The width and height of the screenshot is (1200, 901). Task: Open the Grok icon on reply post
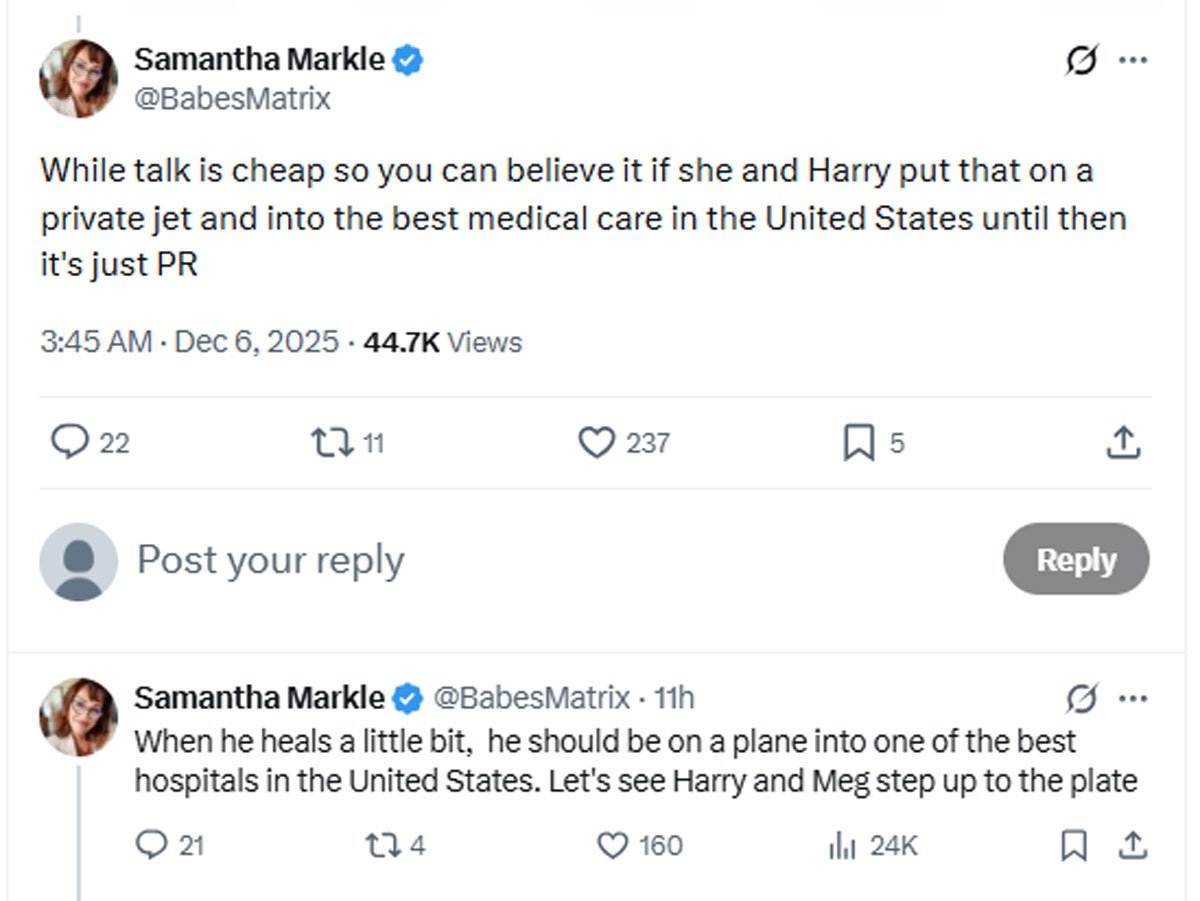click(1082, 698)
